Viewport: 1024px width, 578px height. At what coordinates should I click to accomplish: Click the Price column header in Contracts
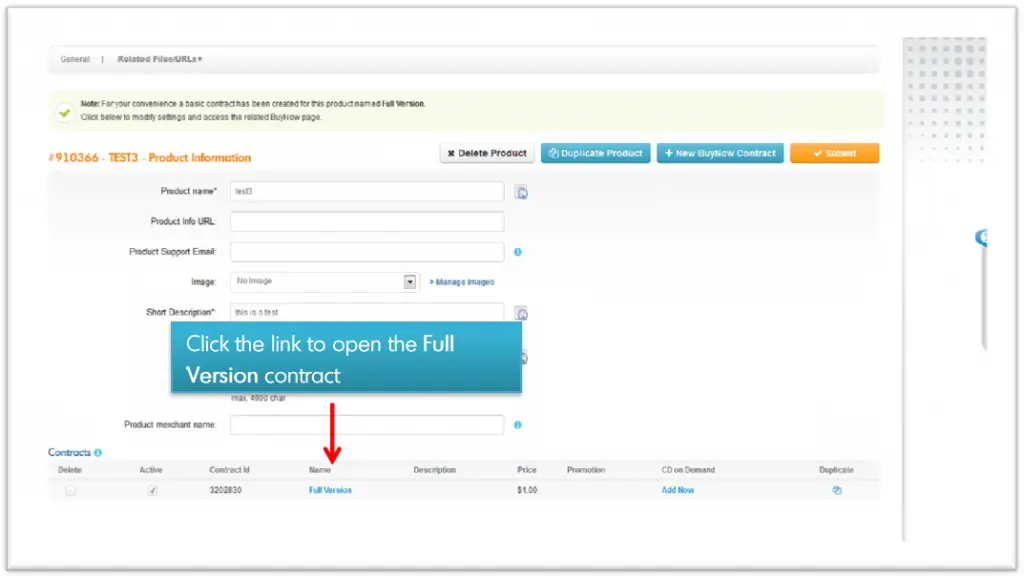526,470
